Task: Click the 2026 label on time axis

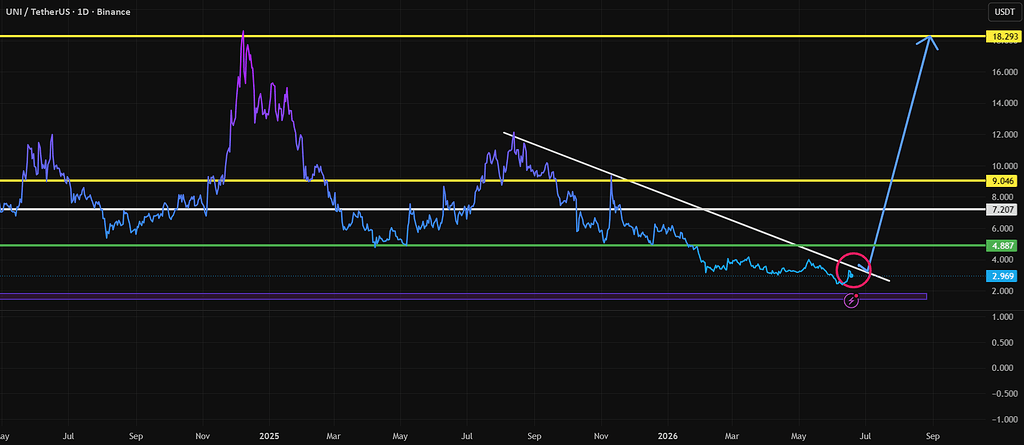Action: pos(668,435)
